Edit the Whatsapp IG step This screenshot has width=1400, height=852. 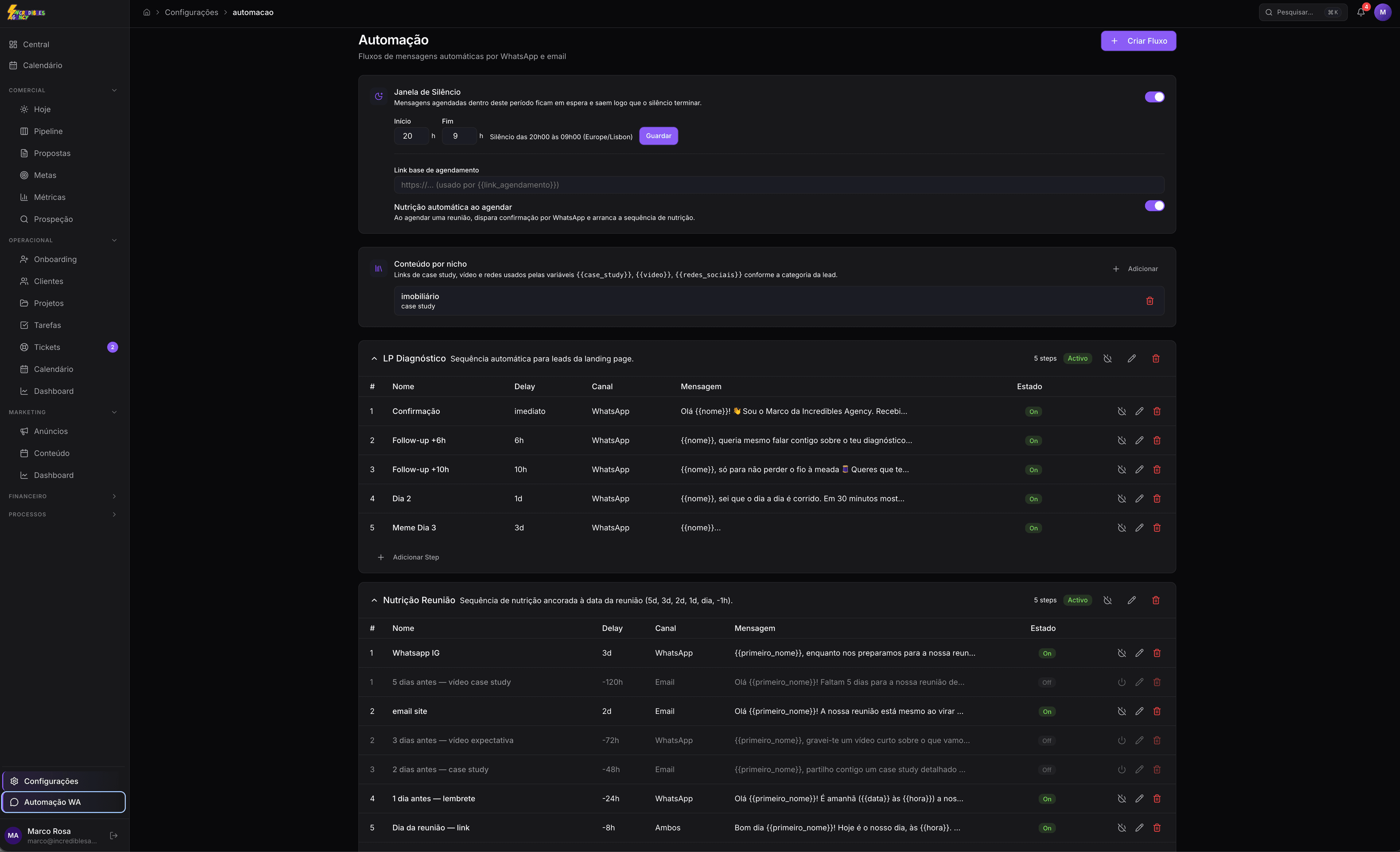[1139, 653]
